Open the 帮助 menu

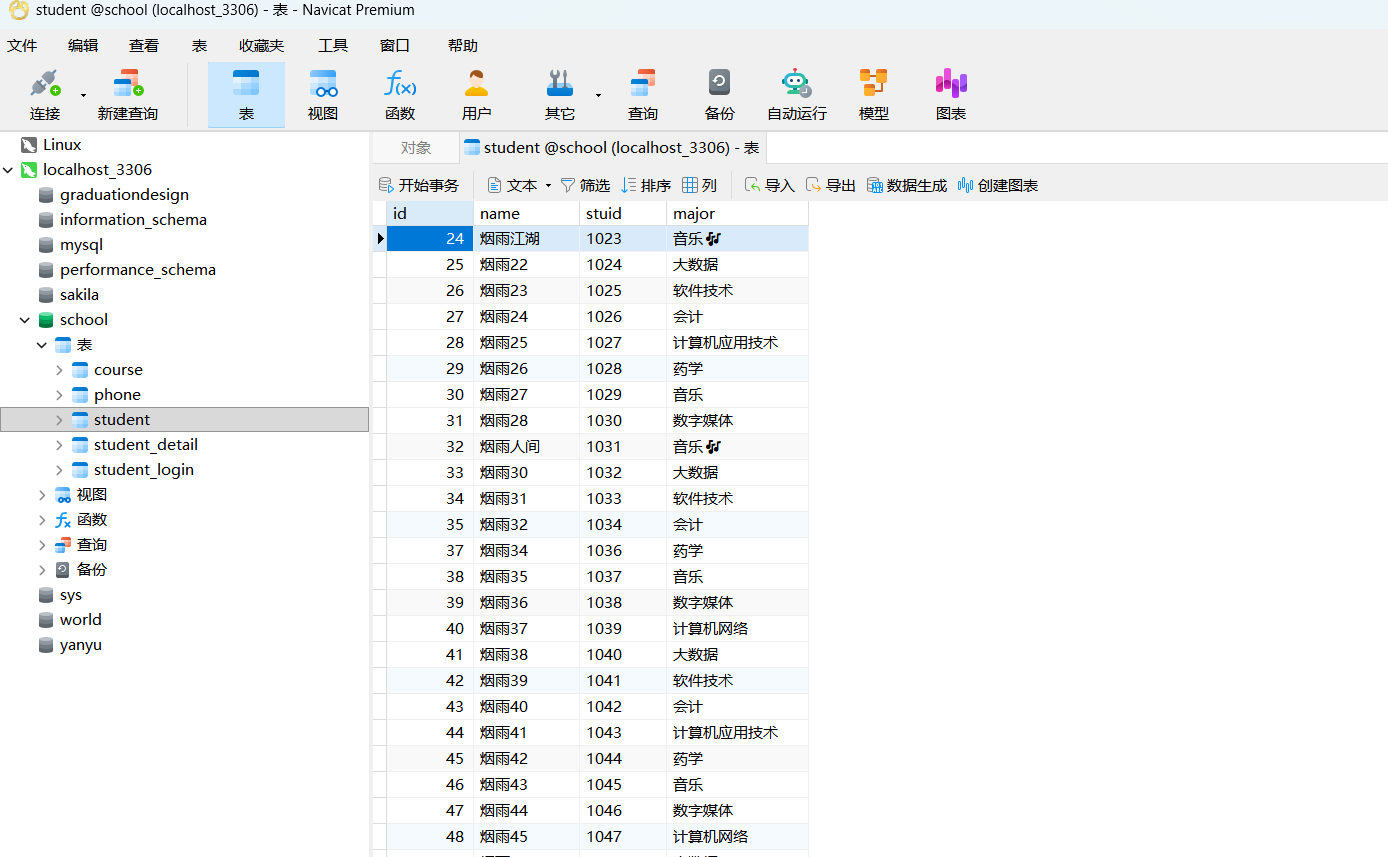click(463, 45)
